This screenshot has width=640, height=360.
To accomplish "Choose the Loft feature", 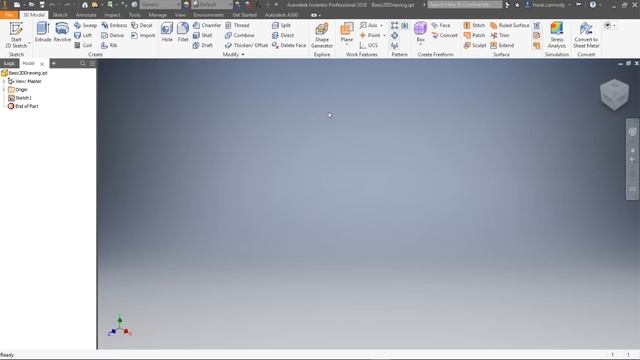I will pyautogui.click(x=83, y=36).
